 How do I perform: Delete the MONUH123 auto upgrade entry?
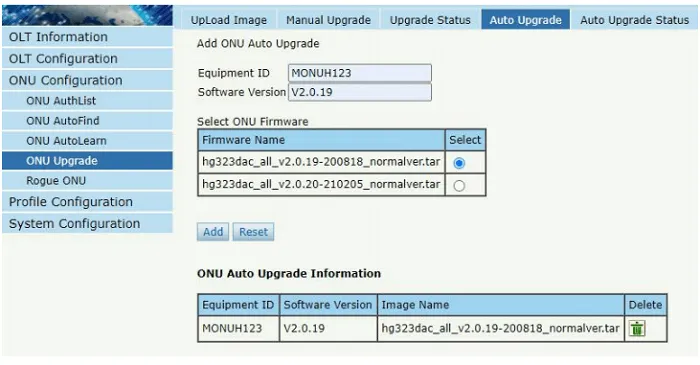pyautogui.click(x=637, y=328)
